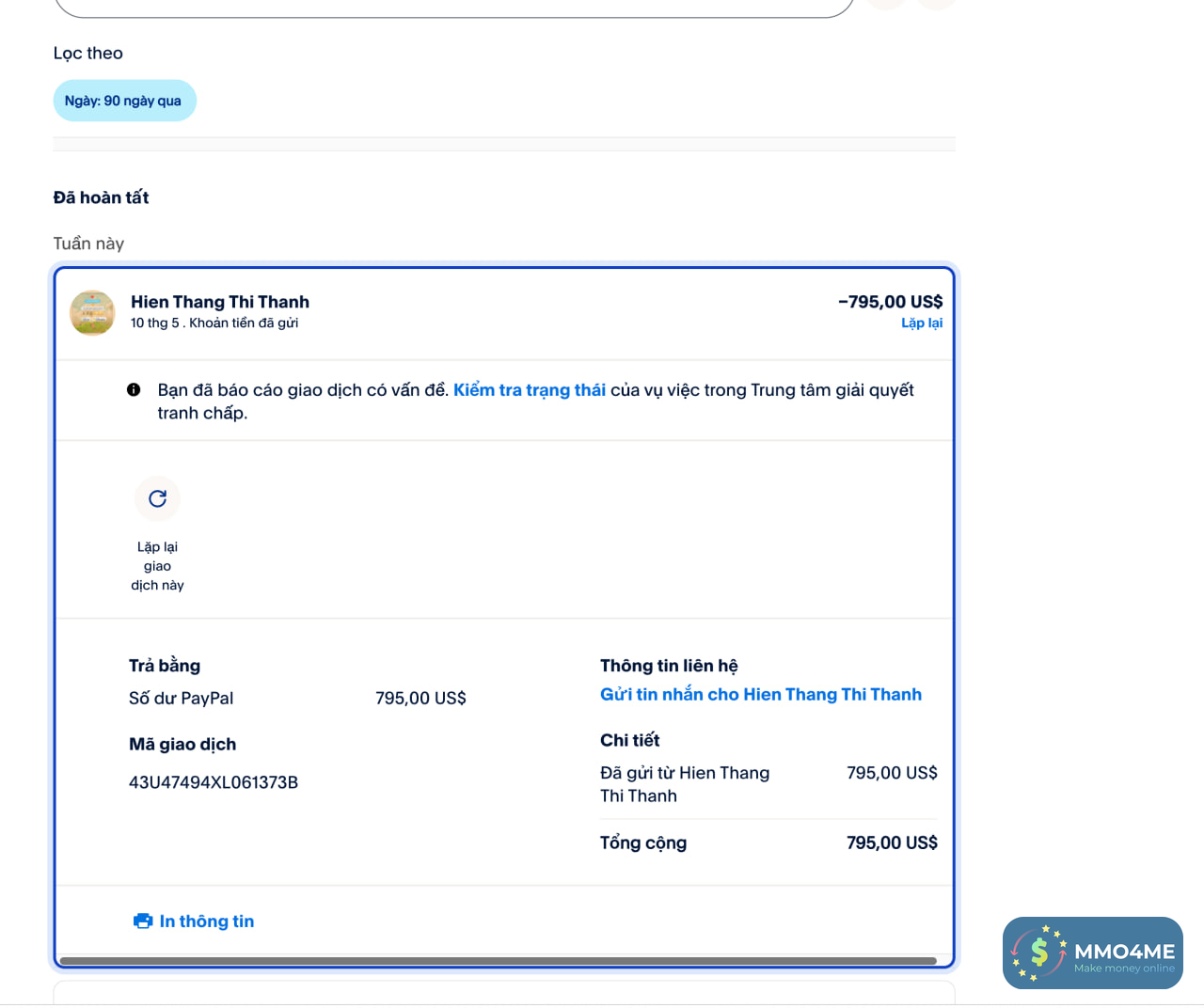Click the 'Tổng cộng' total row label

tap(643, 843)
